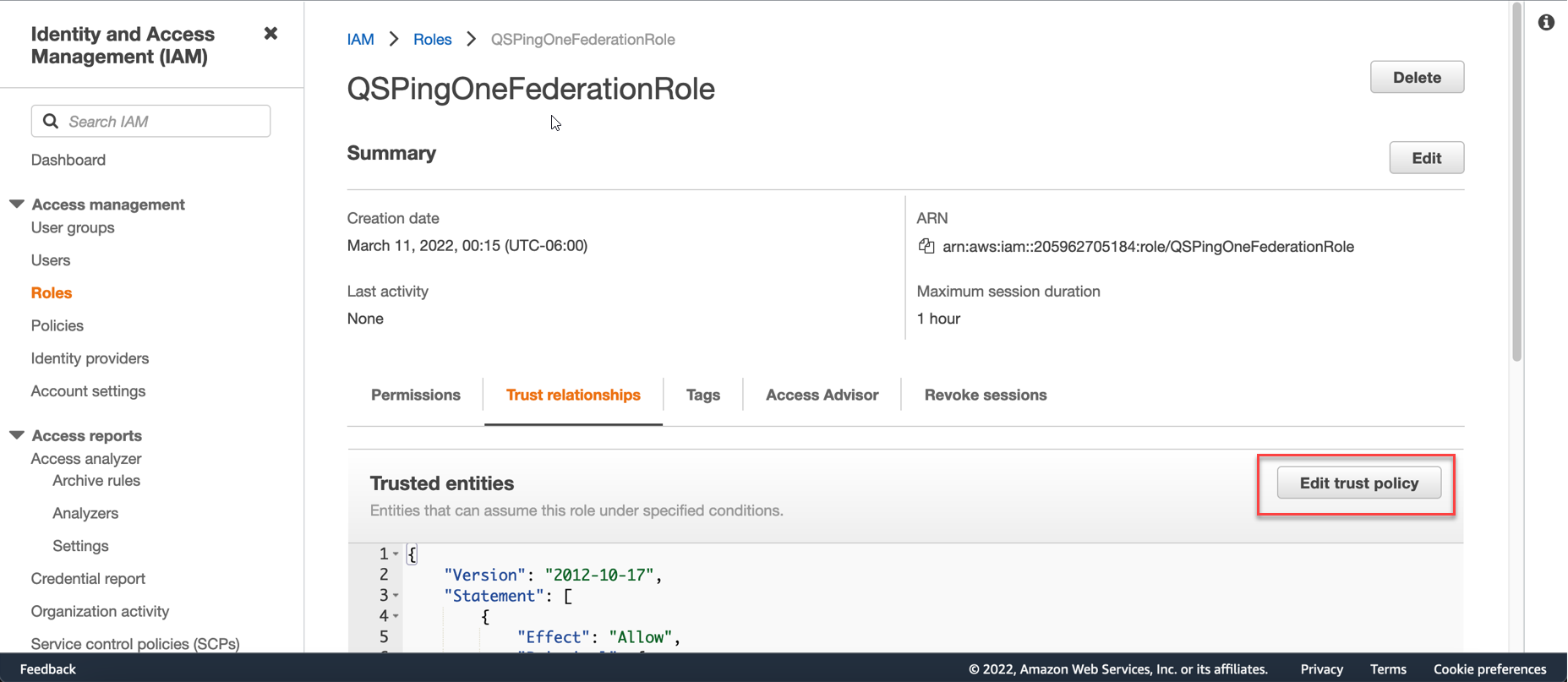
Task: Focus the Search IAM field
Action: [151, 121]
